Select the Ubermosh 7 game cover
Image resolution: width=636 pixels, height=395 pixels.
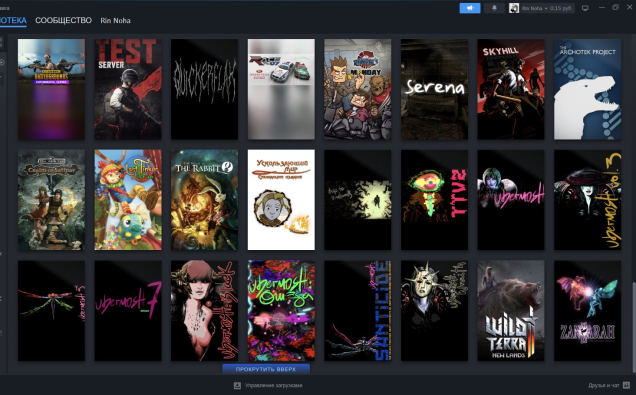coord(128,311)
